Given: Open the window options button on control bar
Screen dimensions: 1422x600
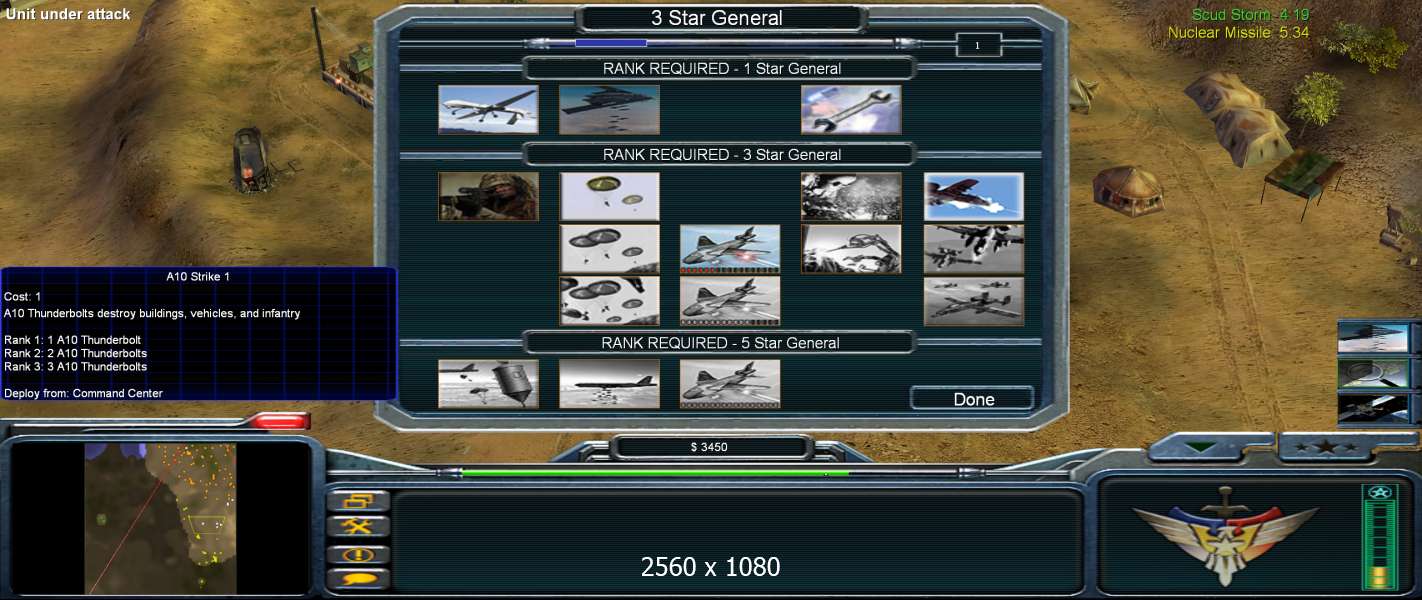Looking at the screenshot, I should [358, 501].
